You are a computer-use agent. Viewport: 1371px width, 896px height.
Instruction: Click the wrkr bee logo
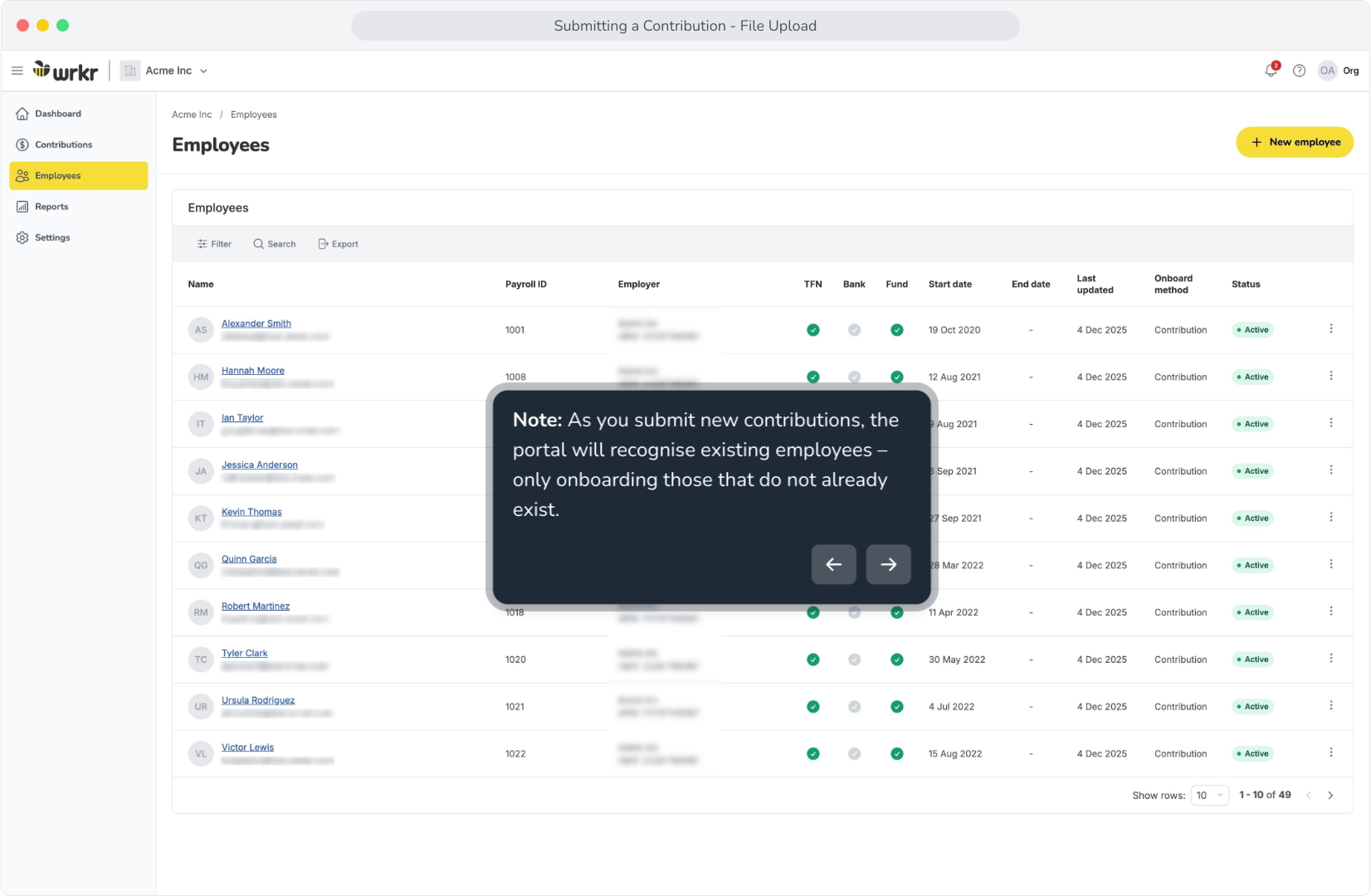click(x=66, y=71)
